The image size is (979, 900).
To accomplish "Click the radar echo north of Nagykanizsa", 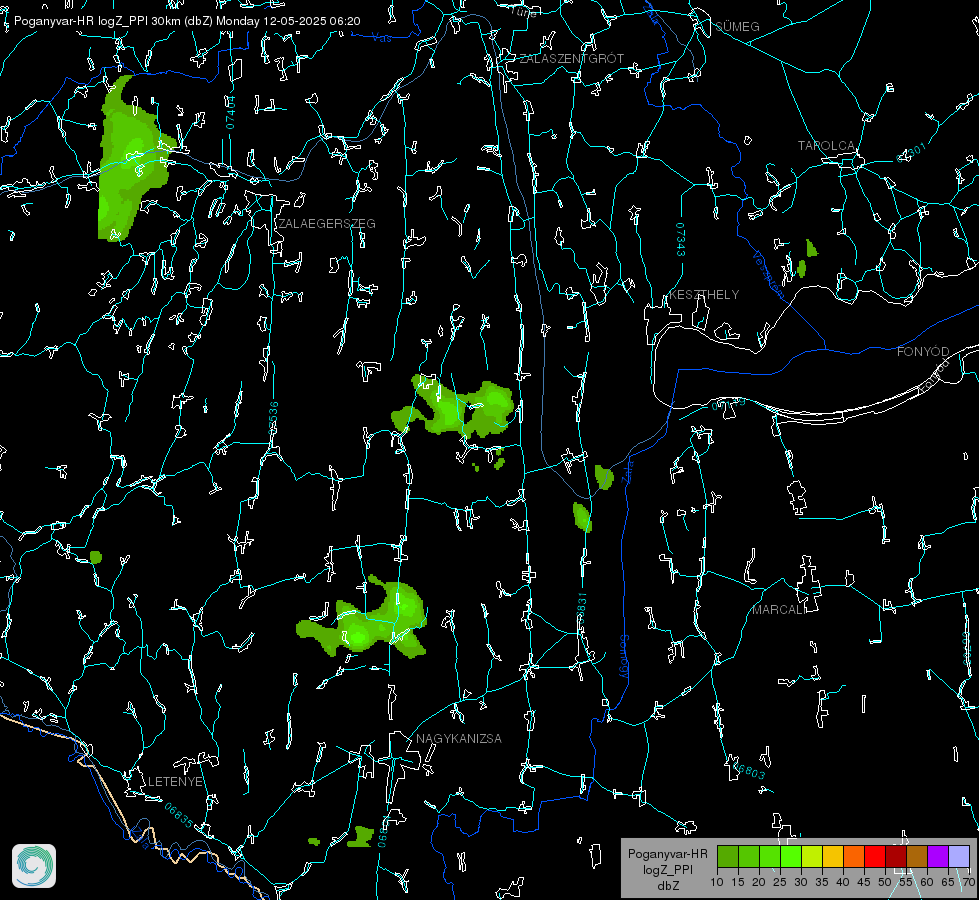I will coord(363,618).
